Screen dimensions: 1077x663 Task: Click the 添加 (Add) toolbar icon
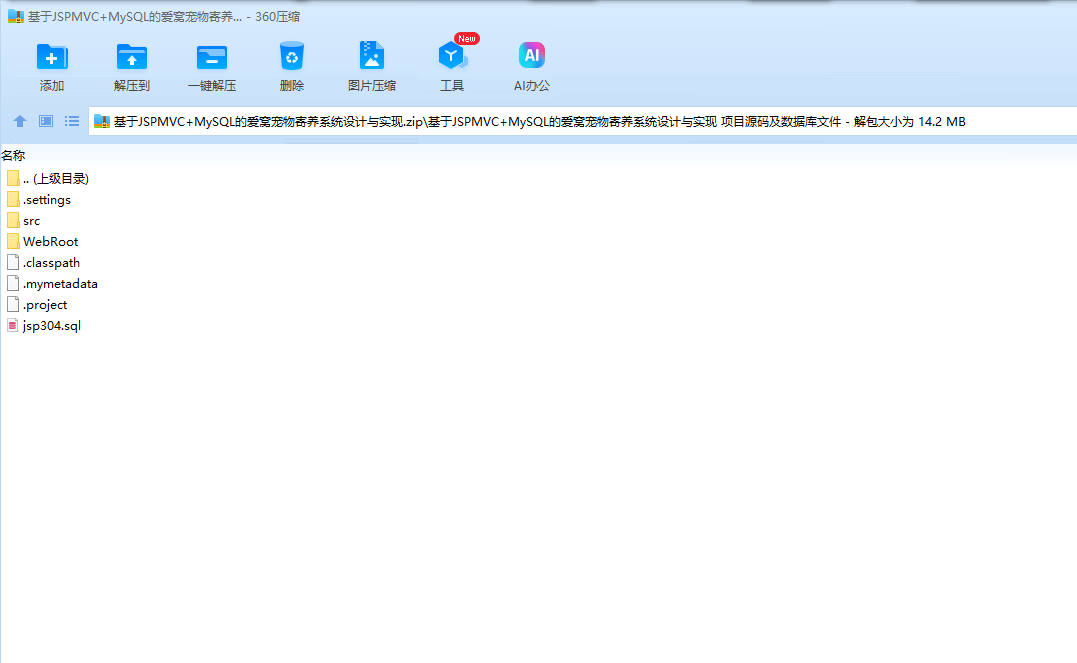click(52, 57)
